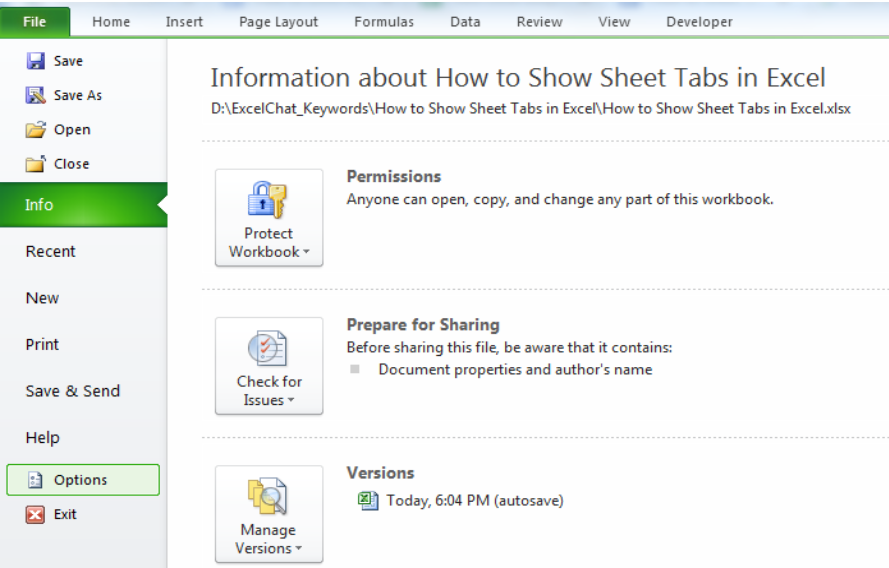Click the Versions heading
This screenshot has width=889, height=568.
coord(380,473)
